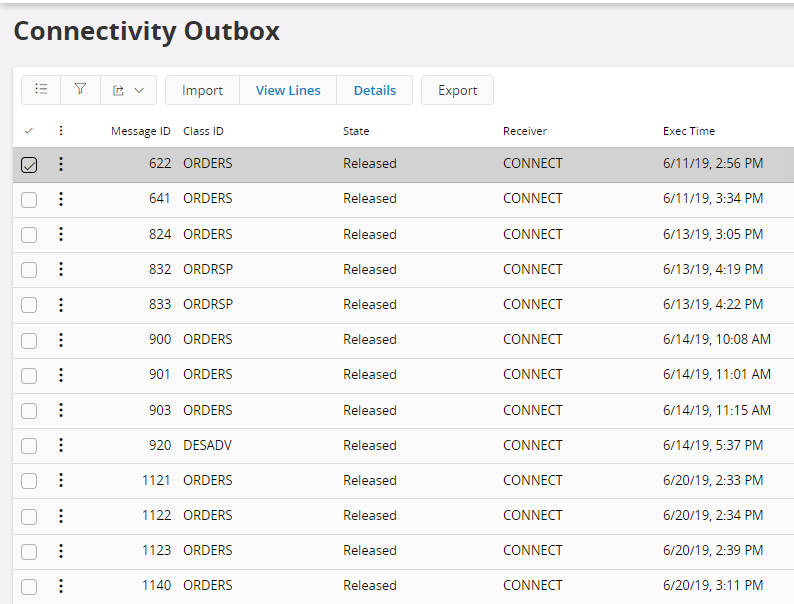Image resolution: width=794 pixels, height=604 pixels.
Task: Click the Import button
Action: click(202, 90)
